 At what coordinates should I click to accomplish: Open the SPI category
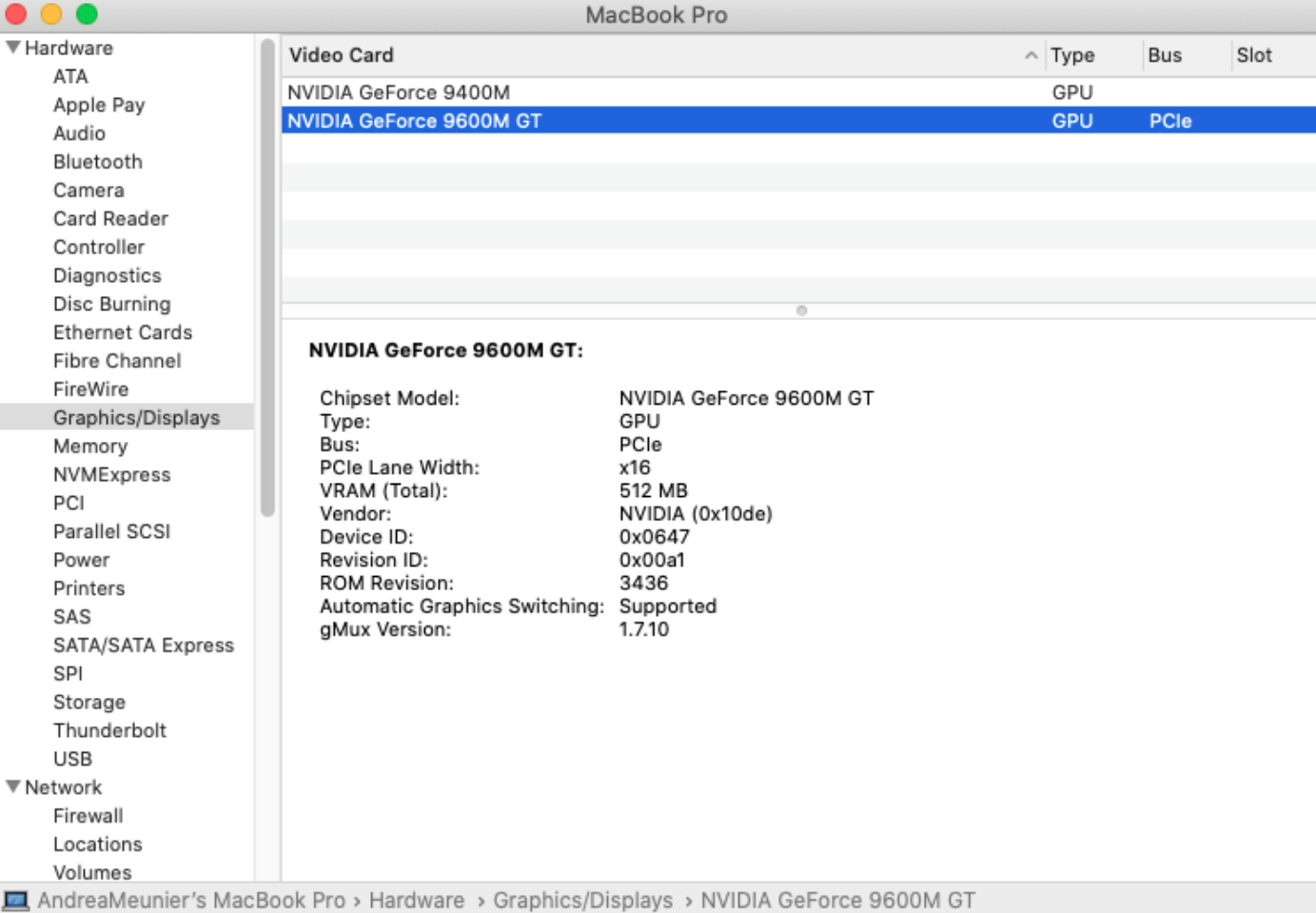pos(68,673)
